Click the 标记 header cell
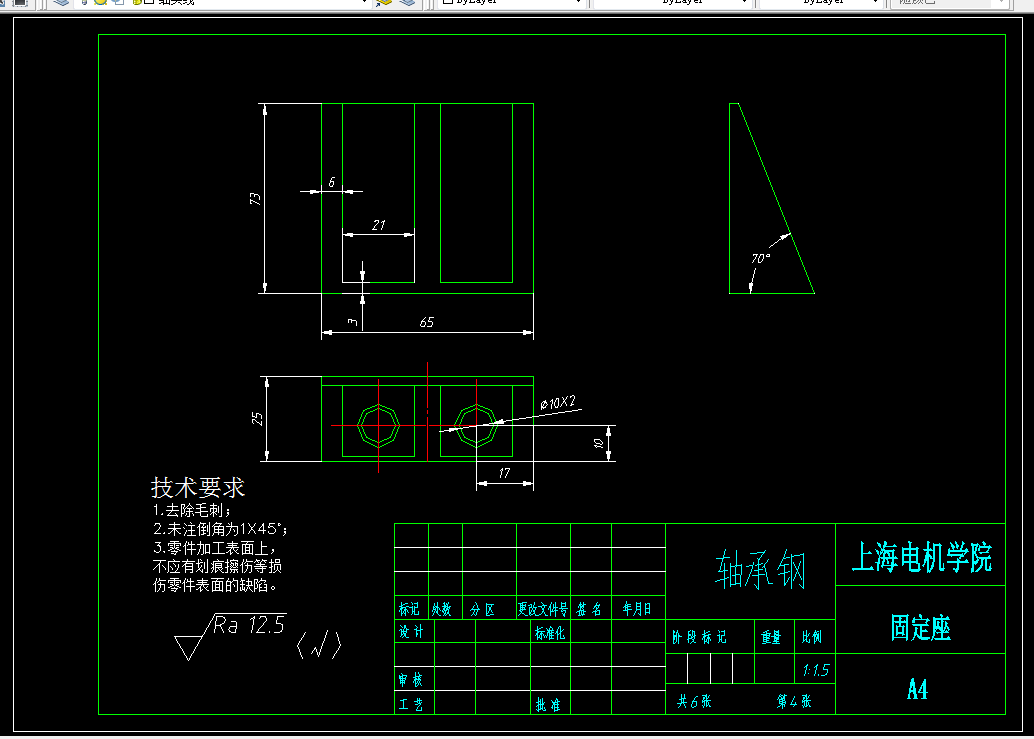This screenshot has width=1034, height=739. click(409, 609)
